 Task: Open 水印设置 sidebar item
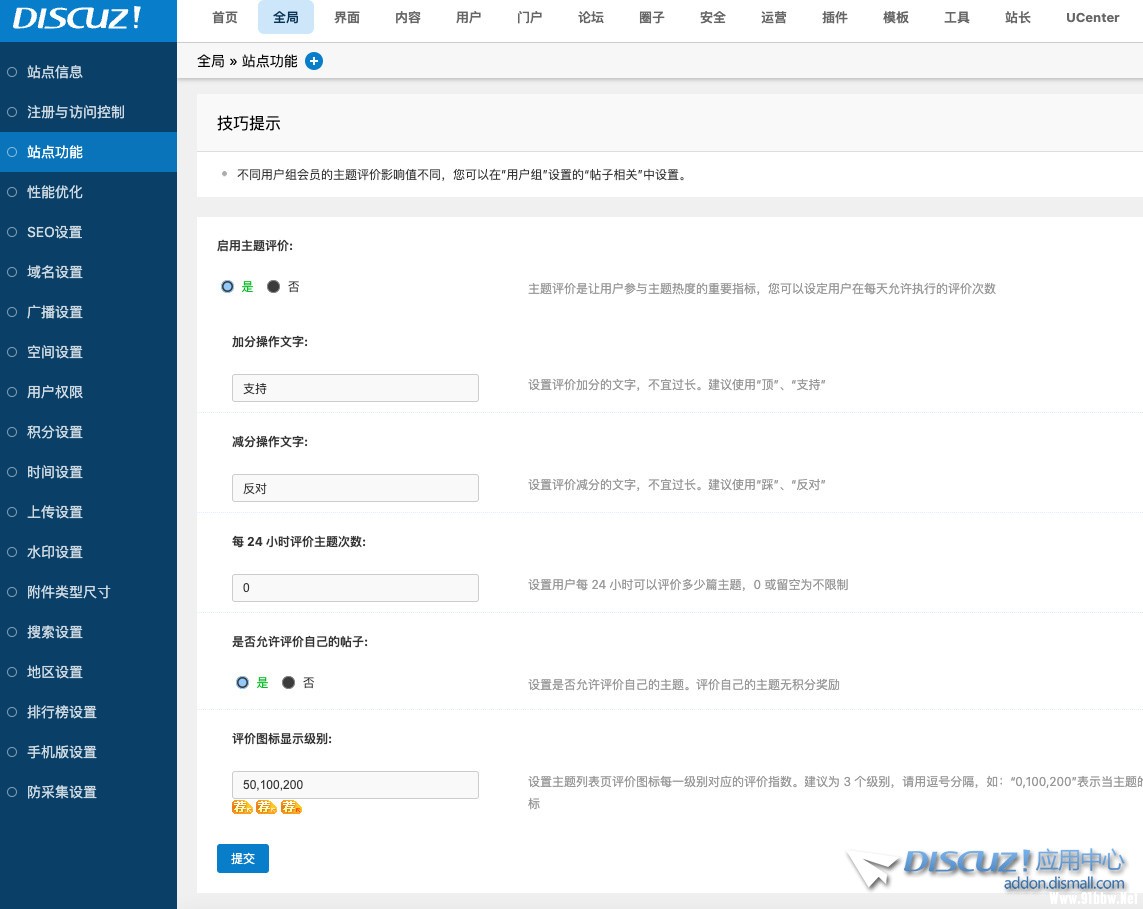55,552
